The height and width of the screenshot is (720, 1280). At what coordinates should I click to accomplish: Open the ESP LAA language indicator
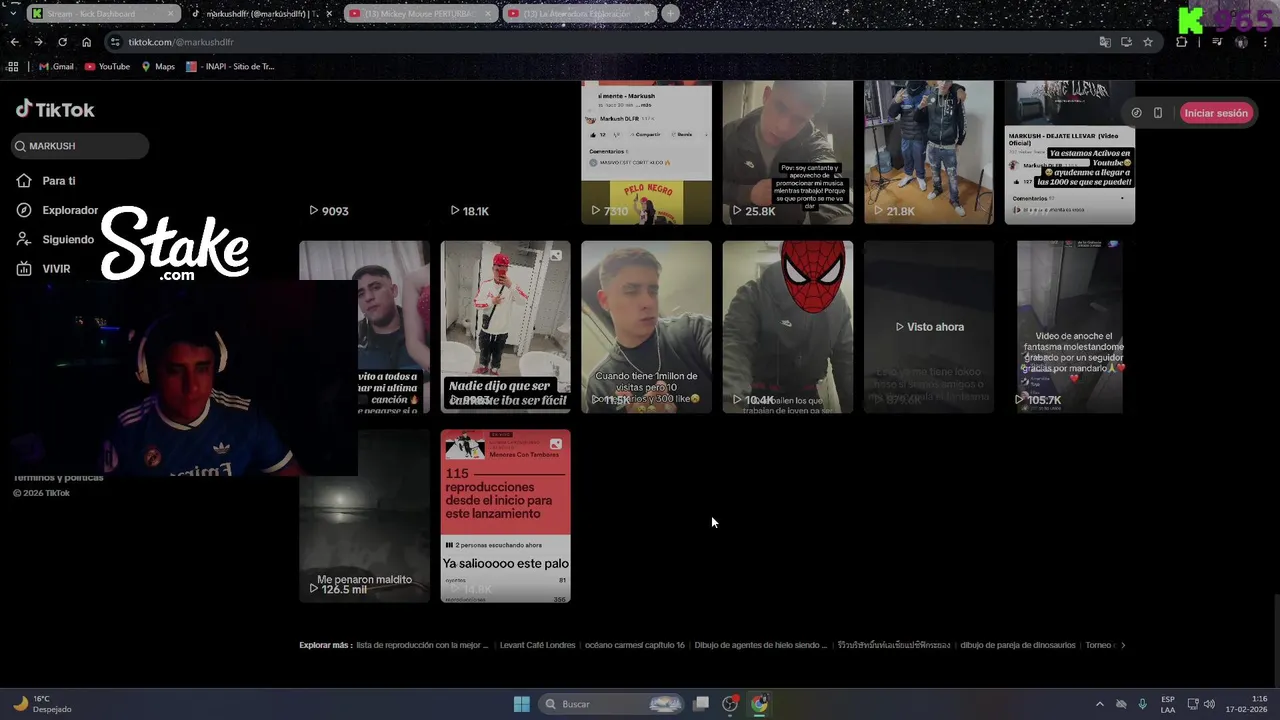(x=1168, y=704)
